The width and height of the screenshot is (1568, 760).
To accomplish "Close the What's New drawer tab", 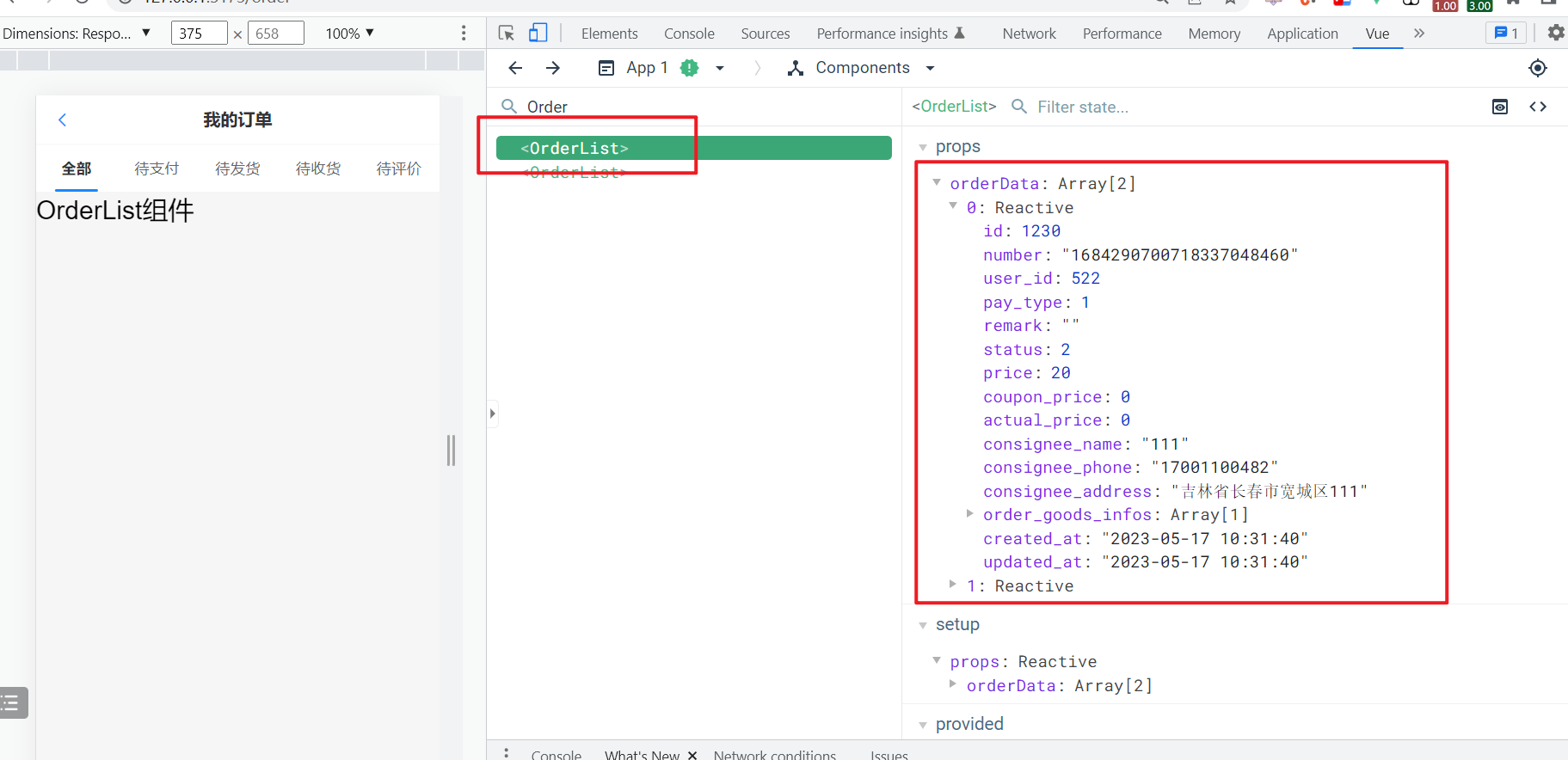I will 692,755.
